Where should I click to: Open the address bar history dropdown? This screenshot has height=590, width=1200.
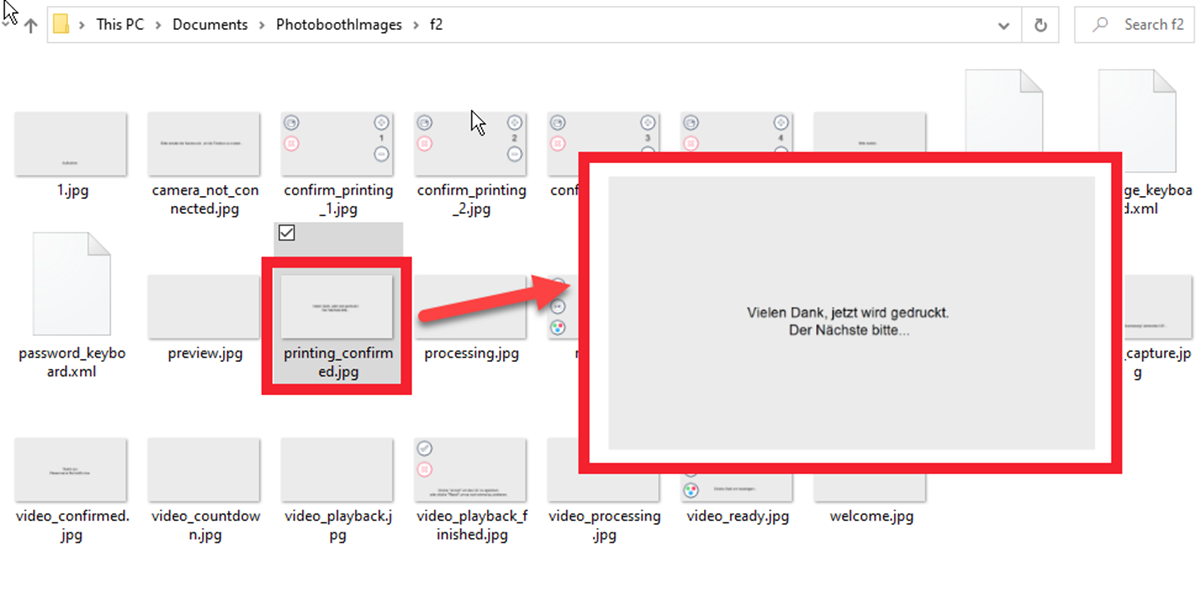coord(1004,25)
